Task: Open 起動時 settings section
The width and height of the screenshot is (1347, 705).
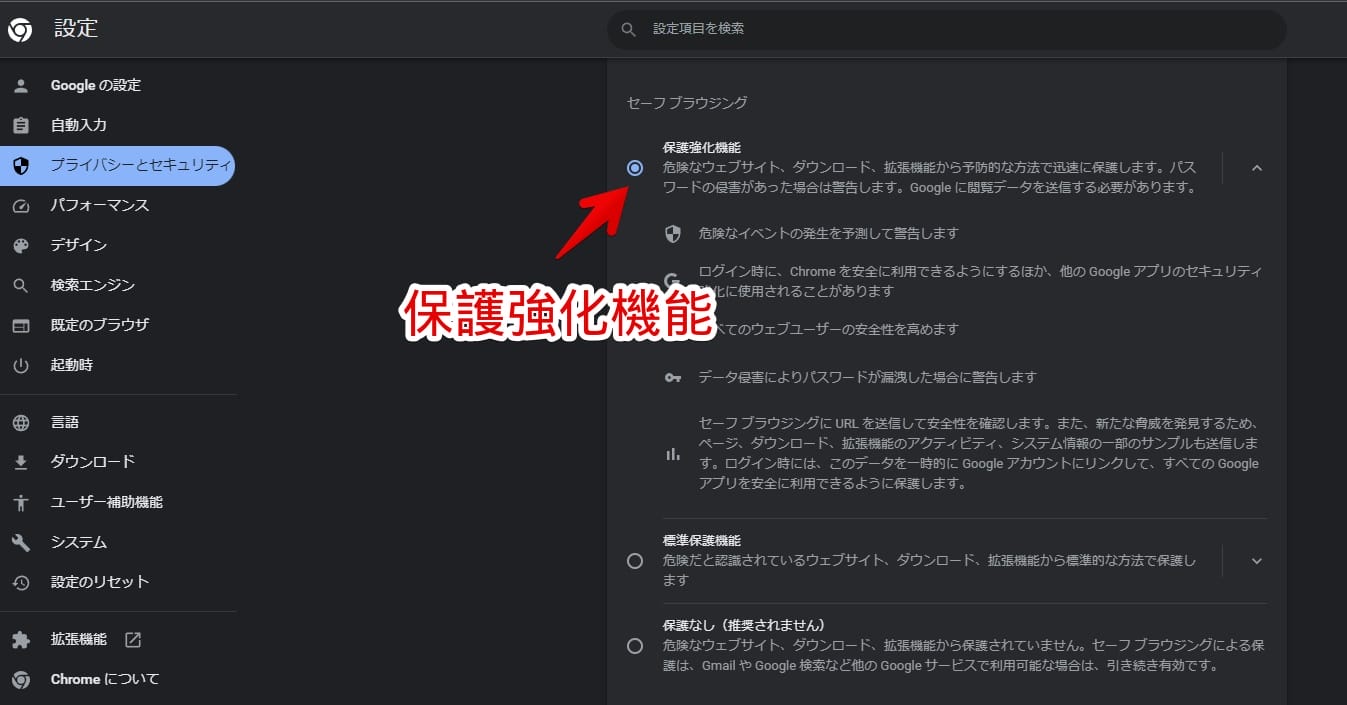Action: coord(117,365)
